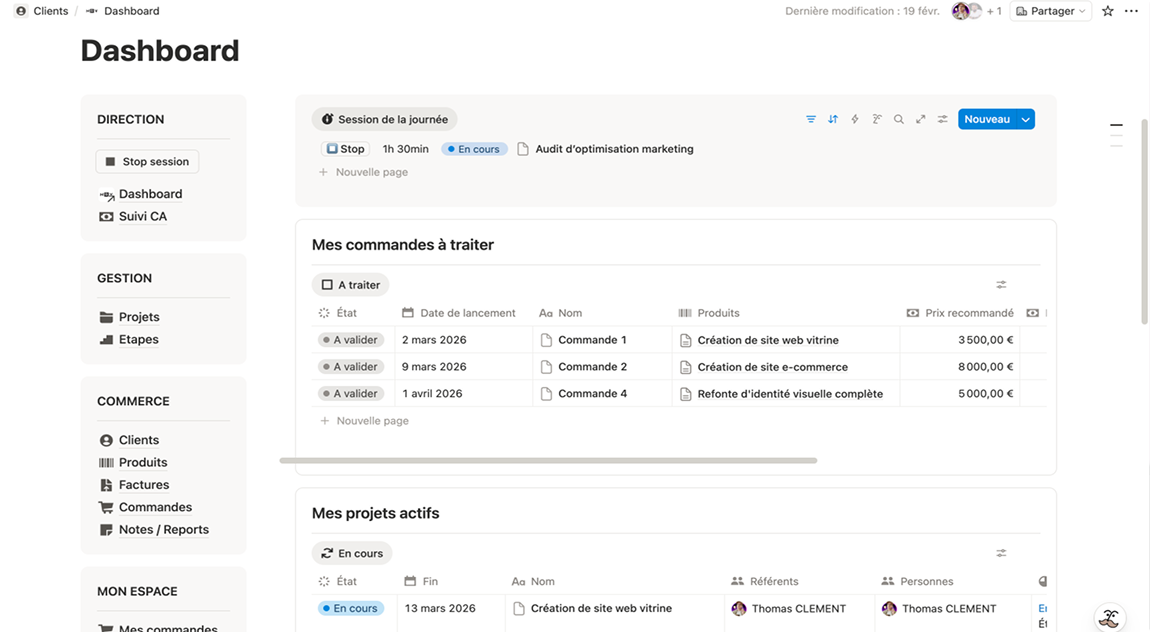
Task: Open the Commandes link
Action: click(145, 507)
